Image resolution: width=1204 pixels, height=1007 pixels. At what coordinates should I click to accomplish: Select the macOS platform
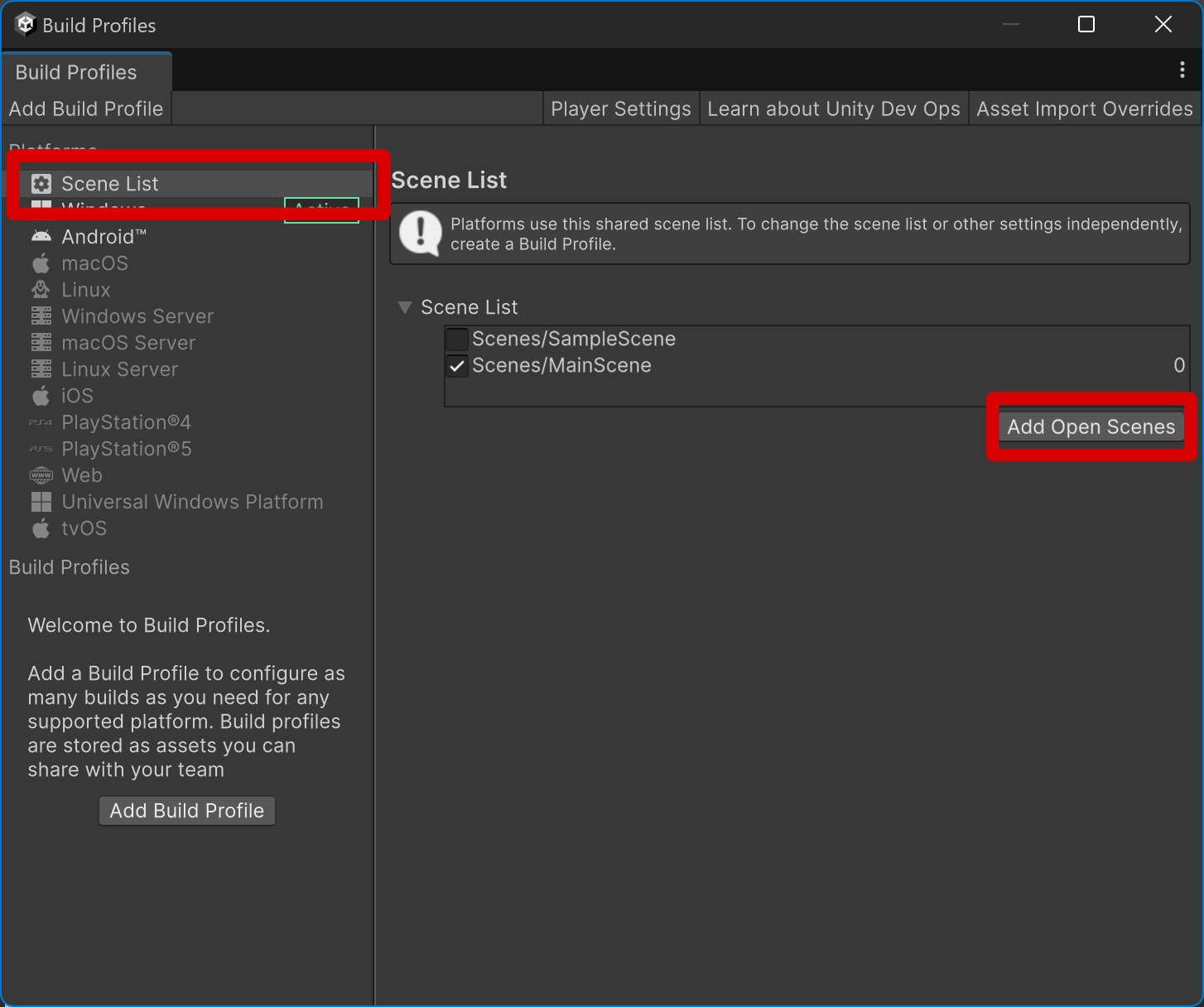(189, 263)
